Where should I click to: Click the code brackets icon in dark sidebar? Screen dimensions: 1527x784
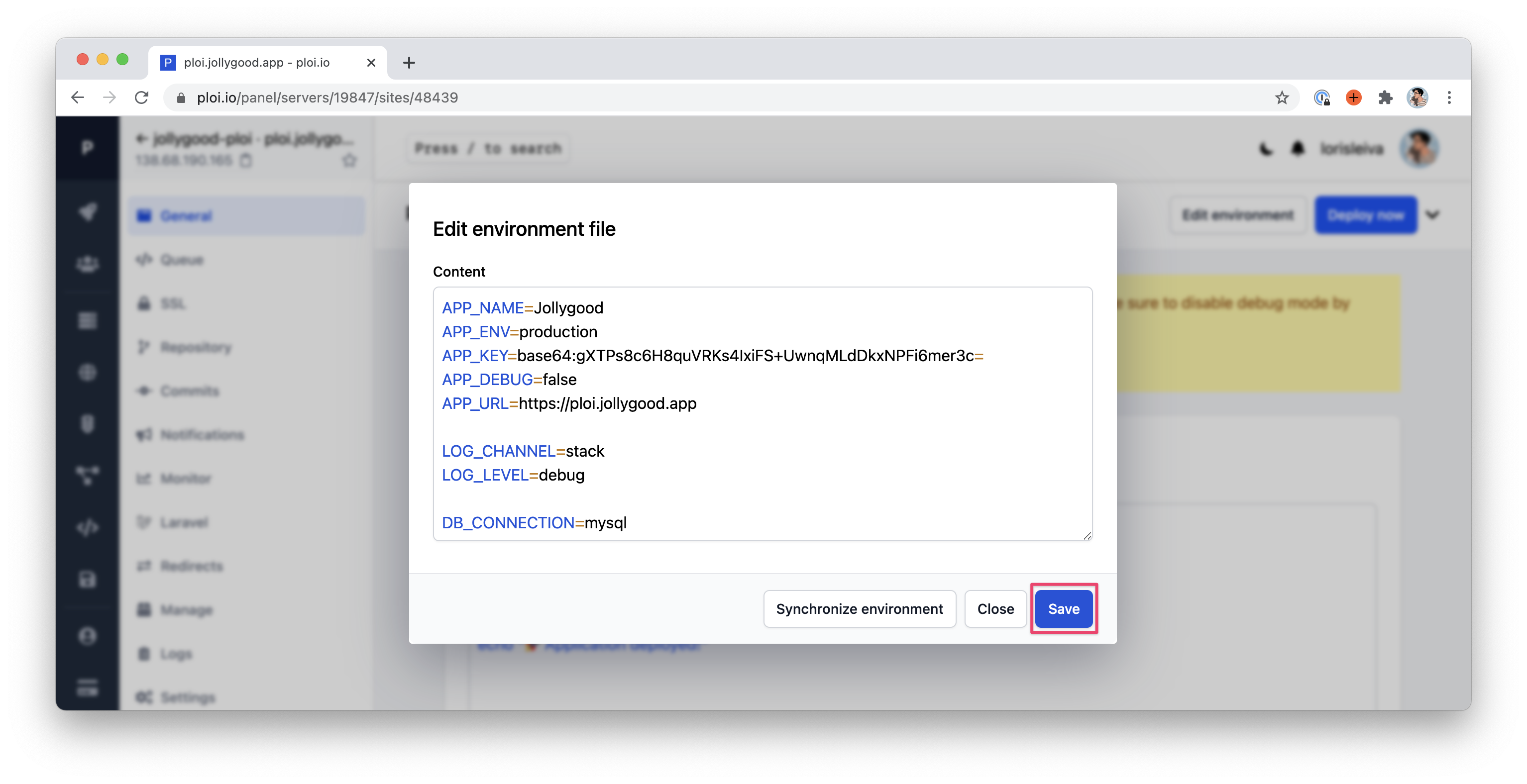pos(88,527)
